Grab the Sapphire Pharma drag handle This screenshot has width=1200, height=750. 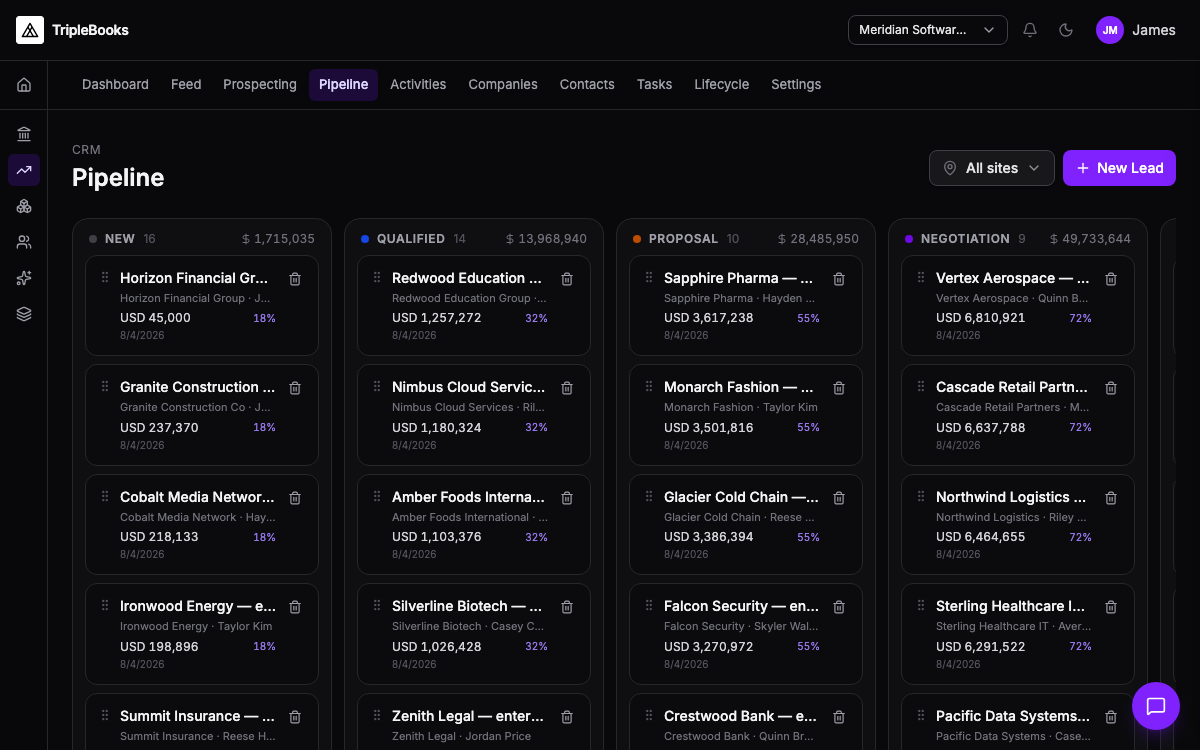coord(649,277)
